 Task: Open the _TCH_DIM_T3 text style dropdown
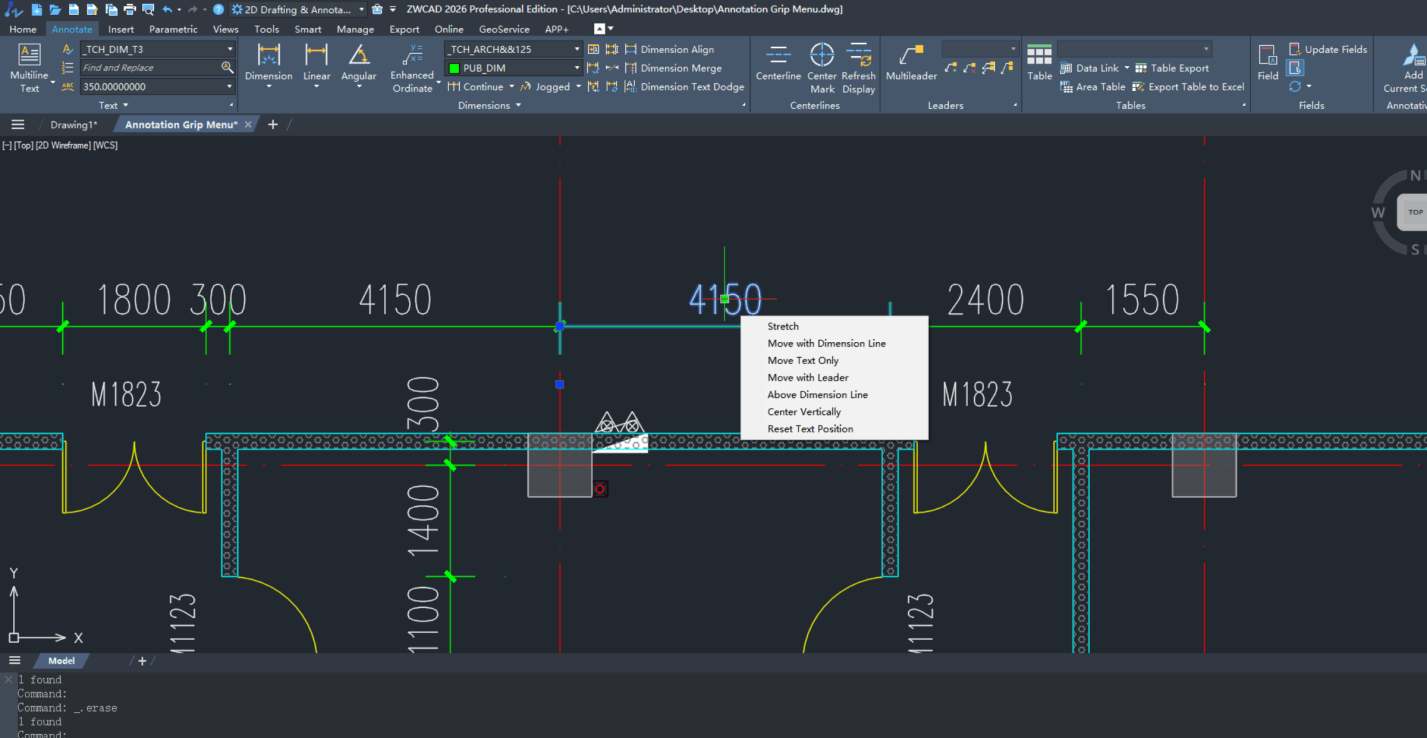click(x=229, y=49)
